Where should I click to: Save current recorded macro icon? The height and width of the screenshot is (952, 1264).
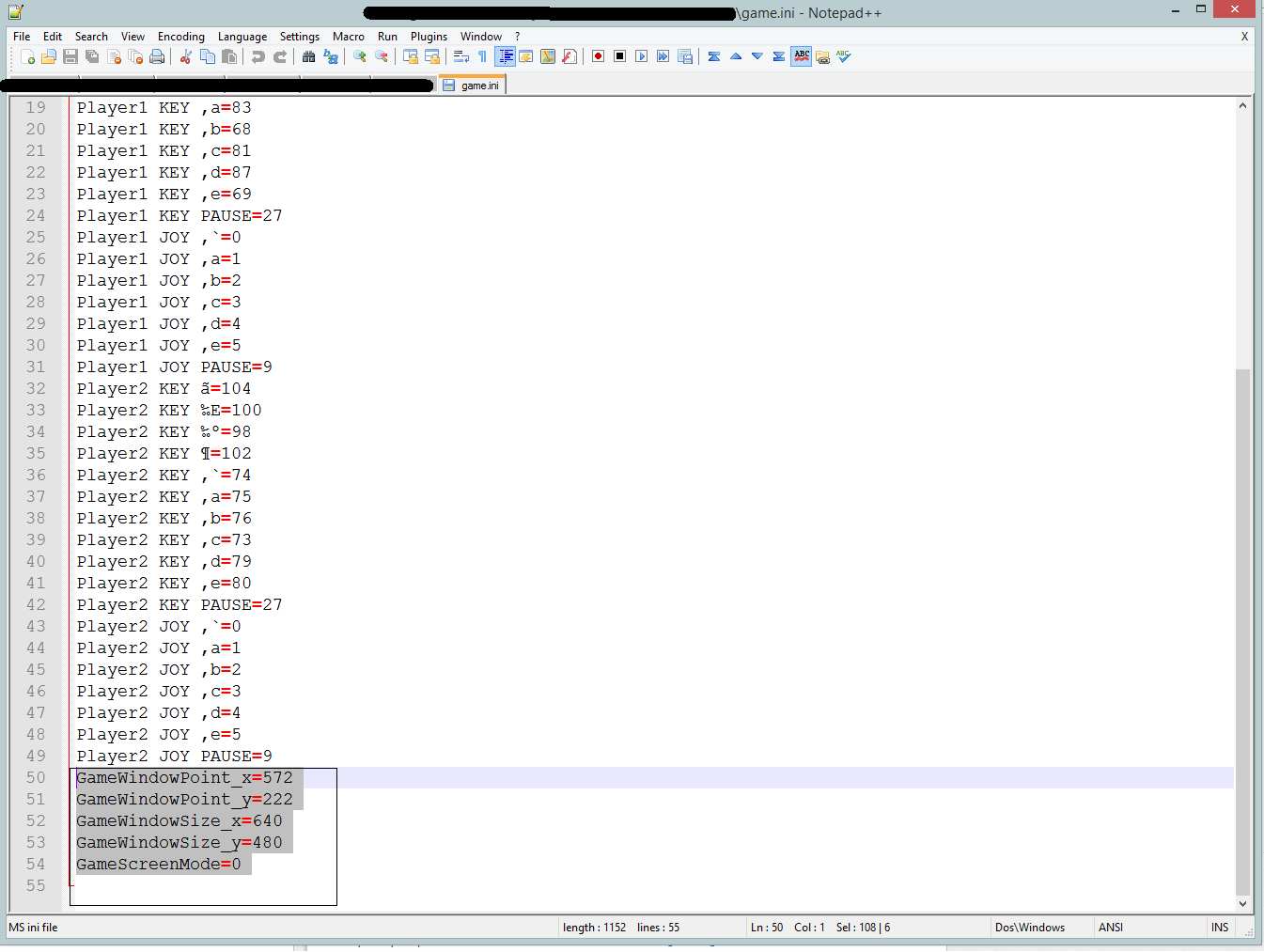coord(685,57)
